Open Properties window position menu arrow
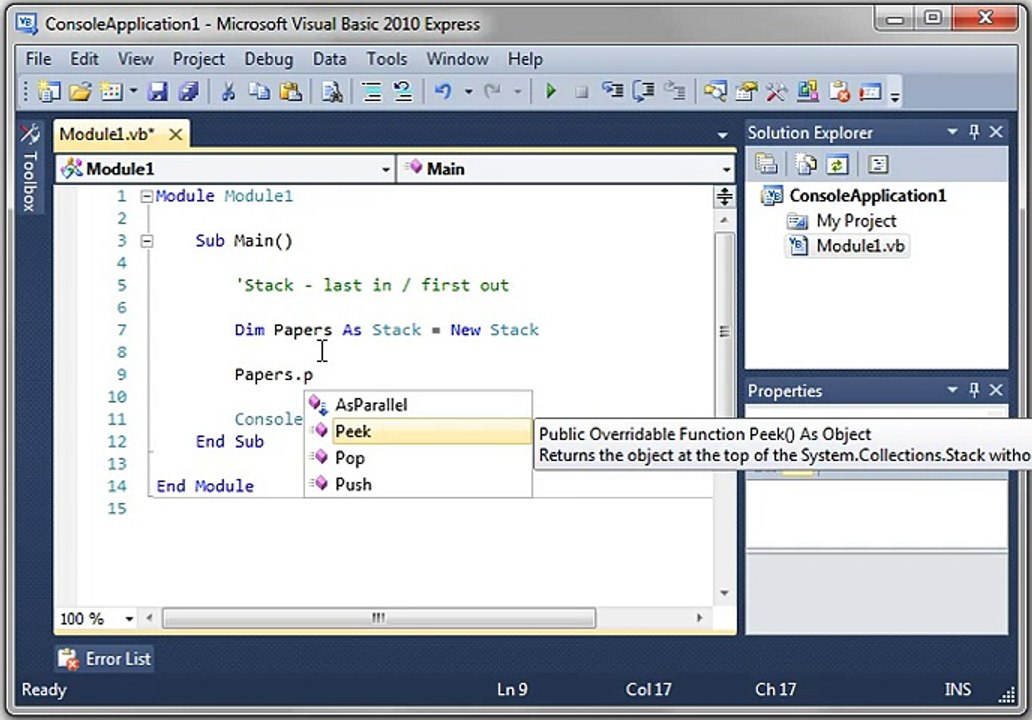Viewport: 1032px width, 720px height. (x=952, y=390)
